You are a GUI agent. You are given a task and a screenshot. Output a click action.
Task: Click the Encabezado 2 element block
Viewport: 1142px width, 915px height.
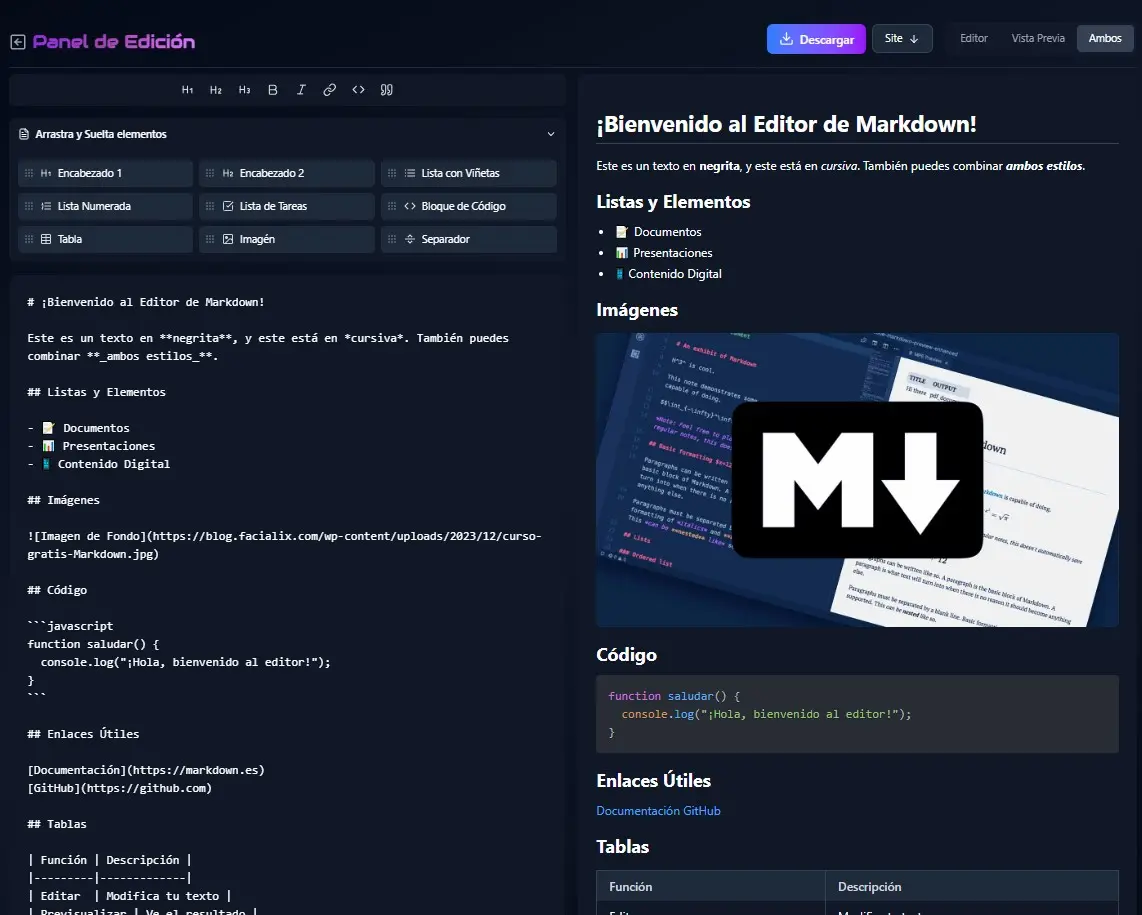point(287,173)
